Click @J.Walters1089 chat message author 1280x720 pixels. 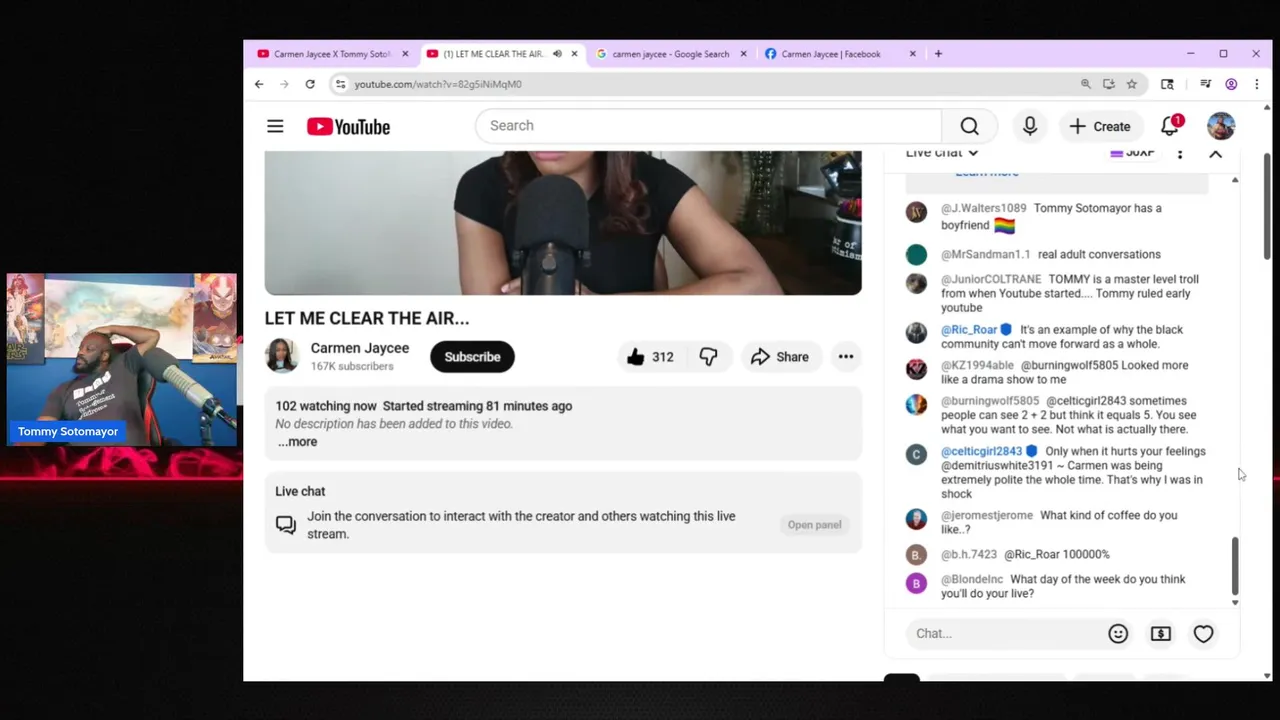click(984, 208)
